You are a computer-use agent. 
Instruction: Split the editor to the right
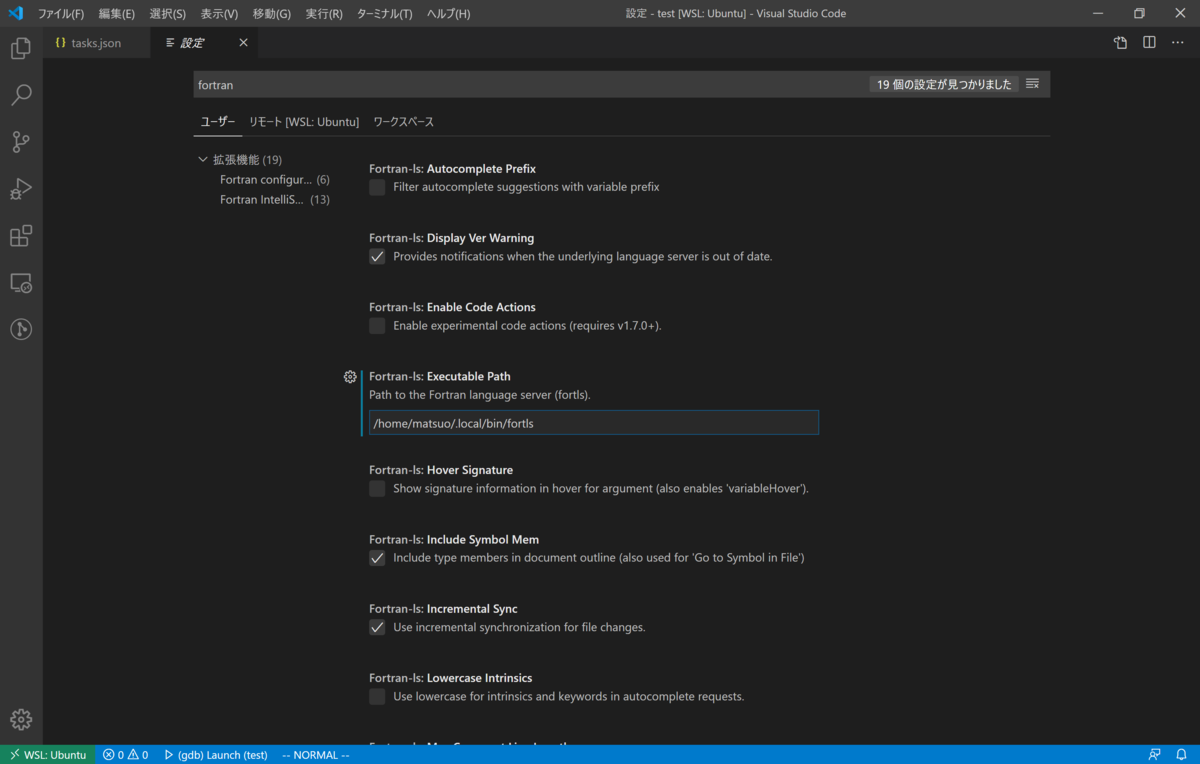[1149, 43]
